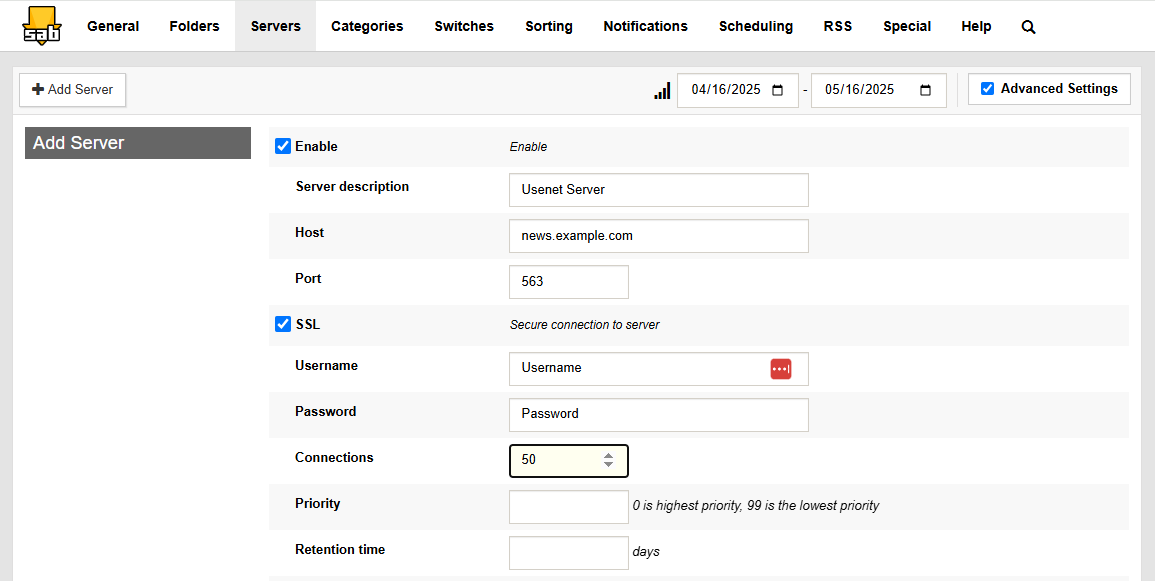The image size is (1155, 581).
Task: Open the Switches tab
Action: click(x=464, y=26)
